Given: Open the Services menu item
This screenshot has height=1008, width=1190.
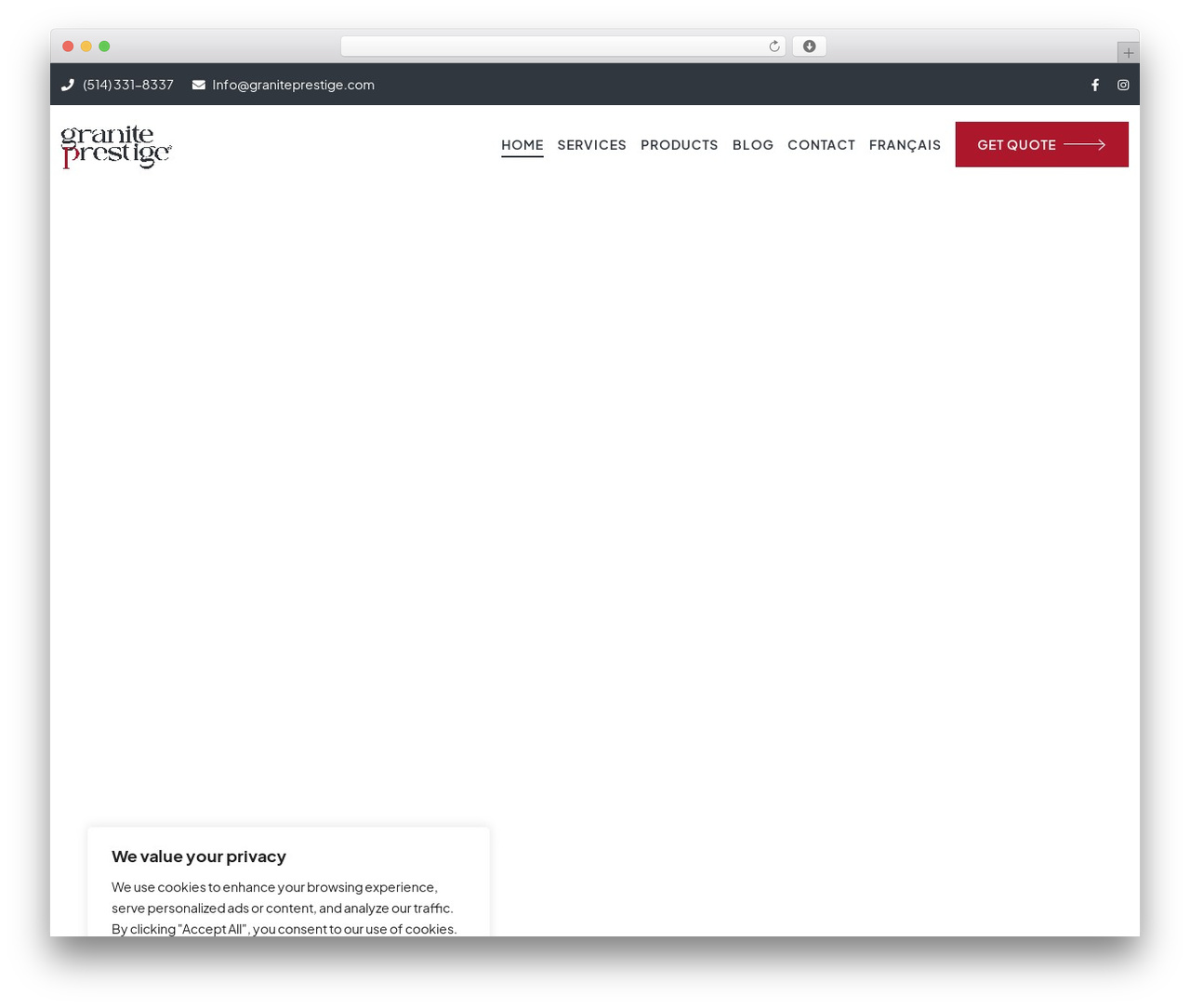Looking at the screenshot, I should pyautogui.click(x=592, y=144).
